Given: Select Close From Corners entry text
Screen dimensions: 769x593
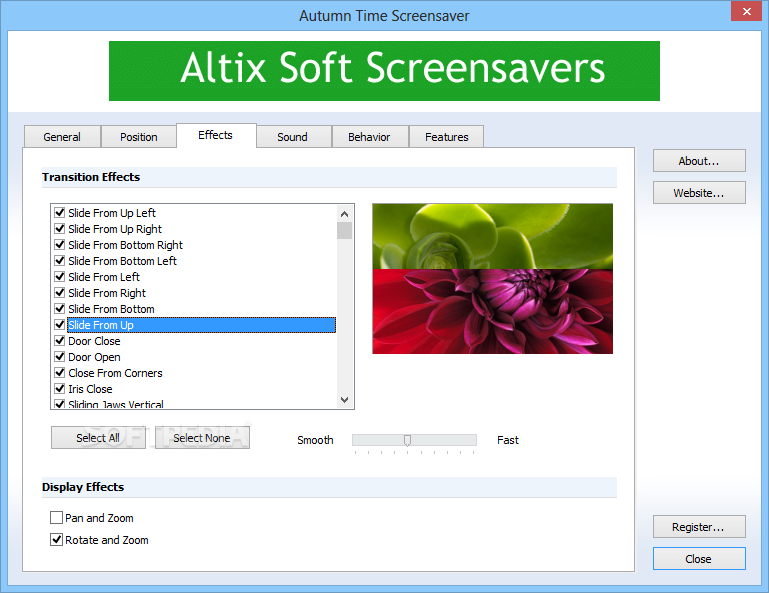Looking at the screenshot, I should [115, 373].
